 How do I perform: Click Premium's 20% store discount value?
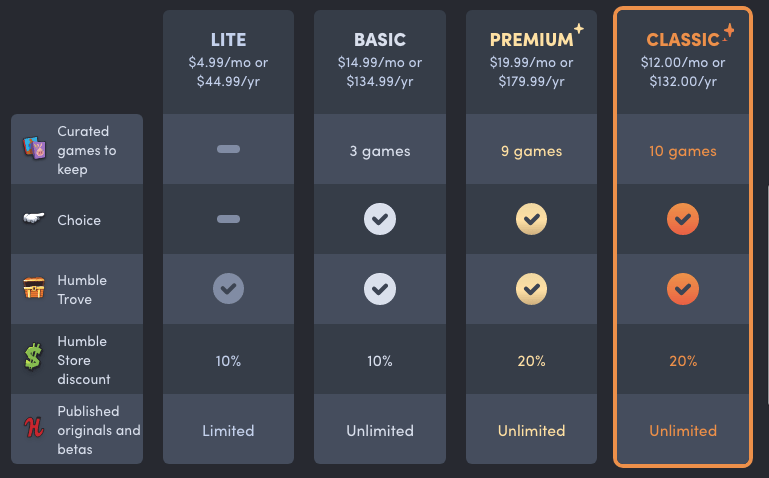pyautogui.click(x=532, y=361)
